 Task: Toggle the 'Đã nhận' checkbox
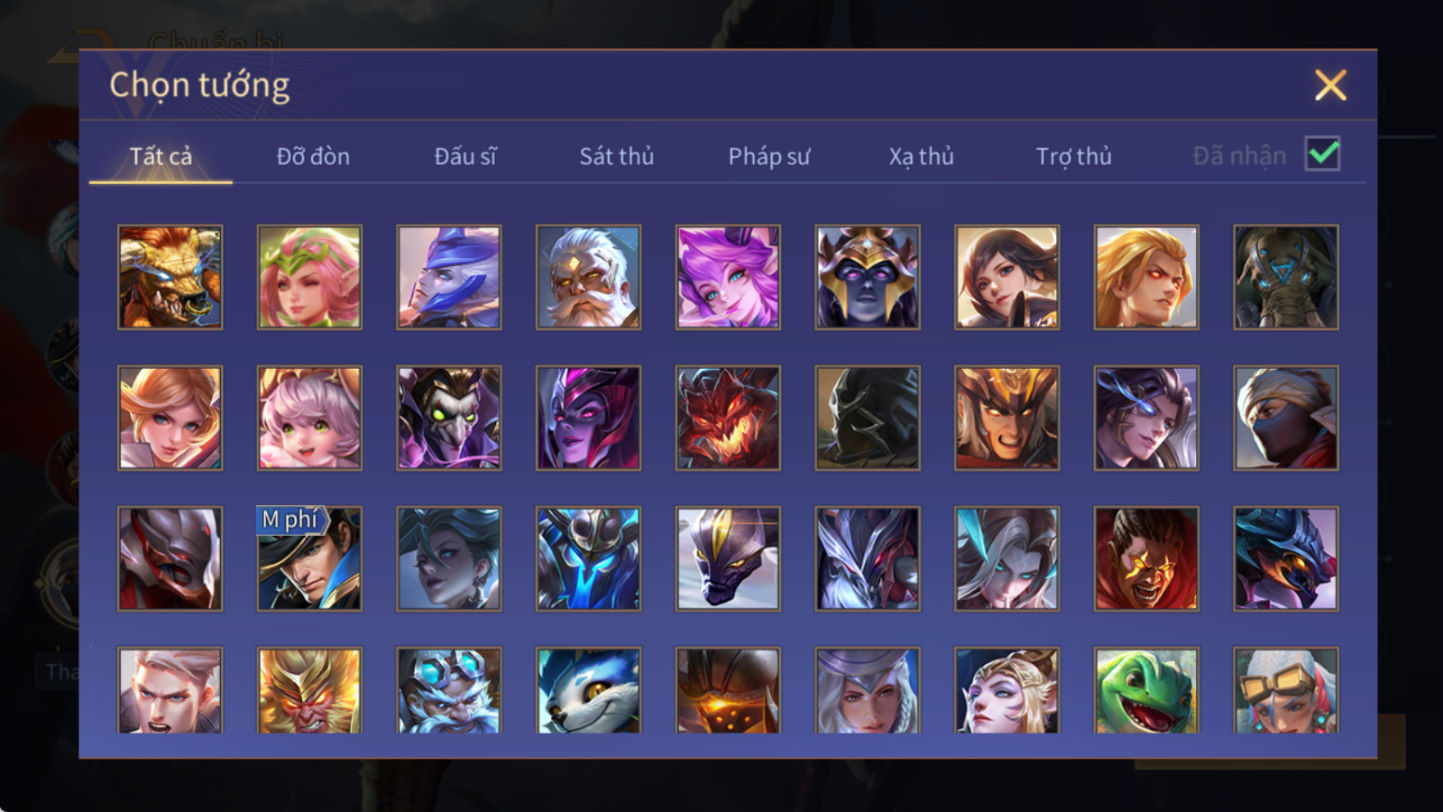click(1323, 154)
